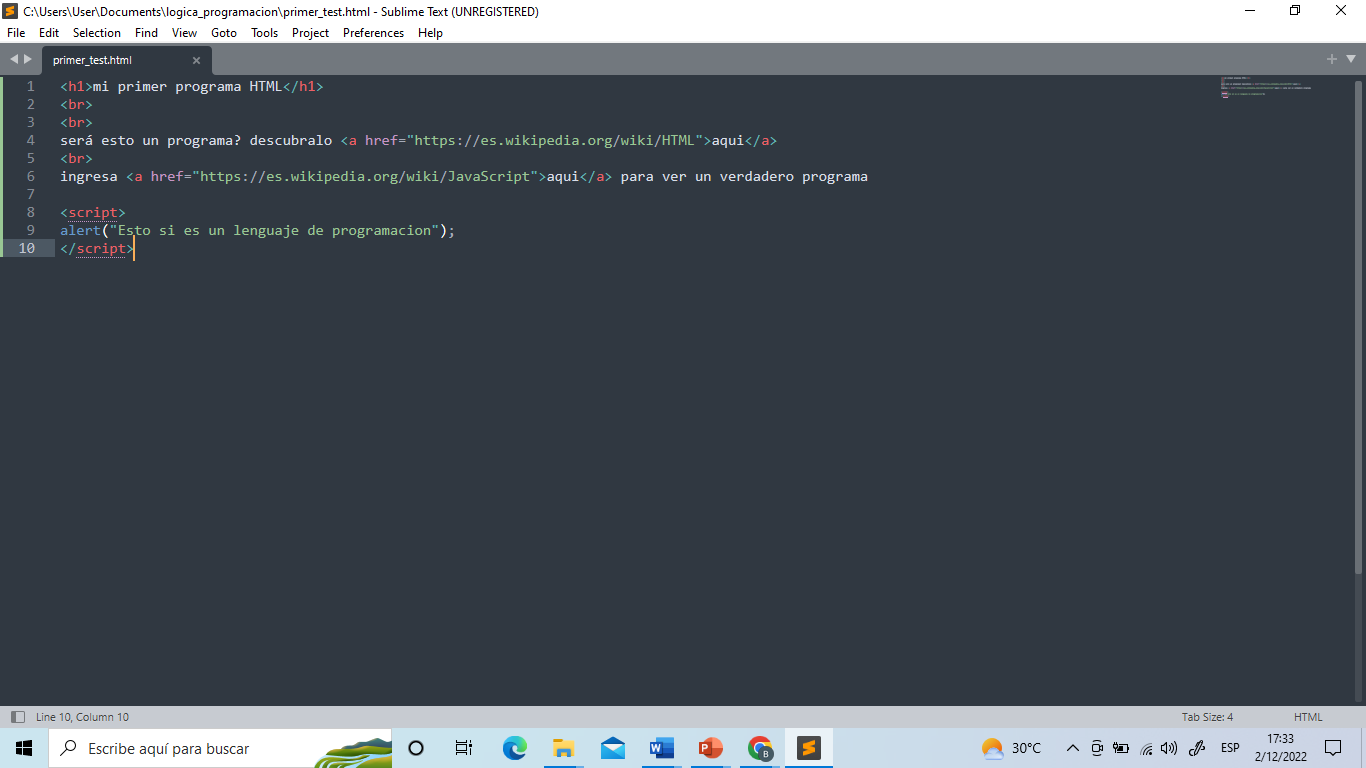Open Cortana circle icon
The height and width of the screenshot is (768, 1366).
(x=416, y=748)
